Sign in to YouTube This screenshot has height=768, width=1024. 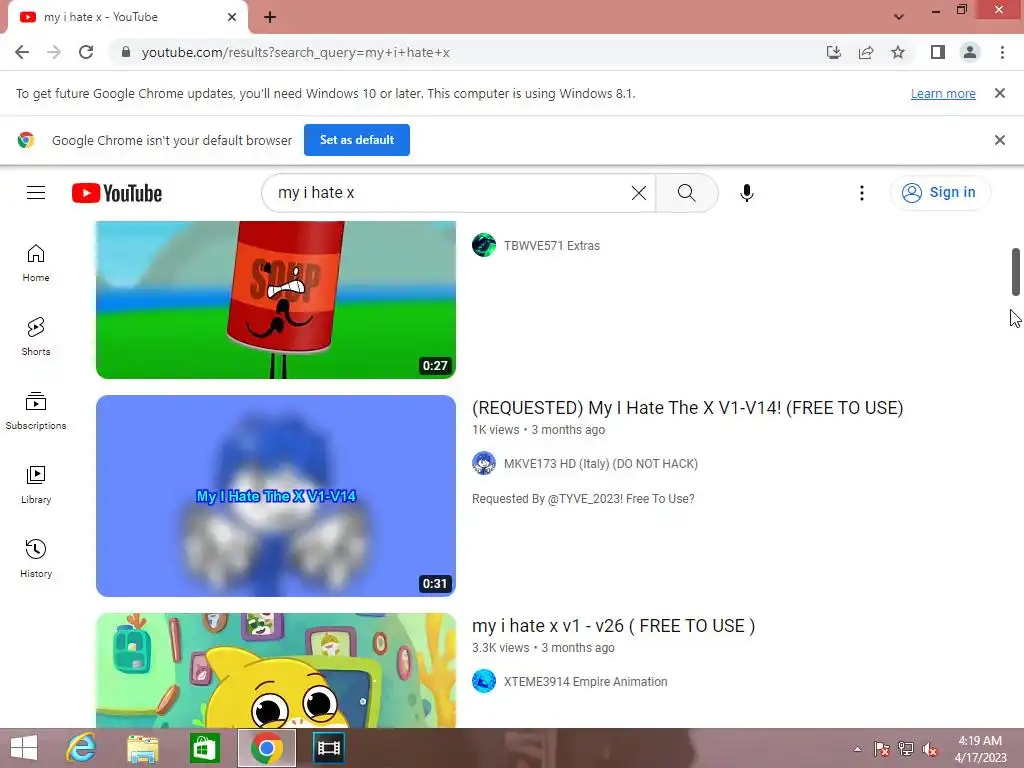940,193
